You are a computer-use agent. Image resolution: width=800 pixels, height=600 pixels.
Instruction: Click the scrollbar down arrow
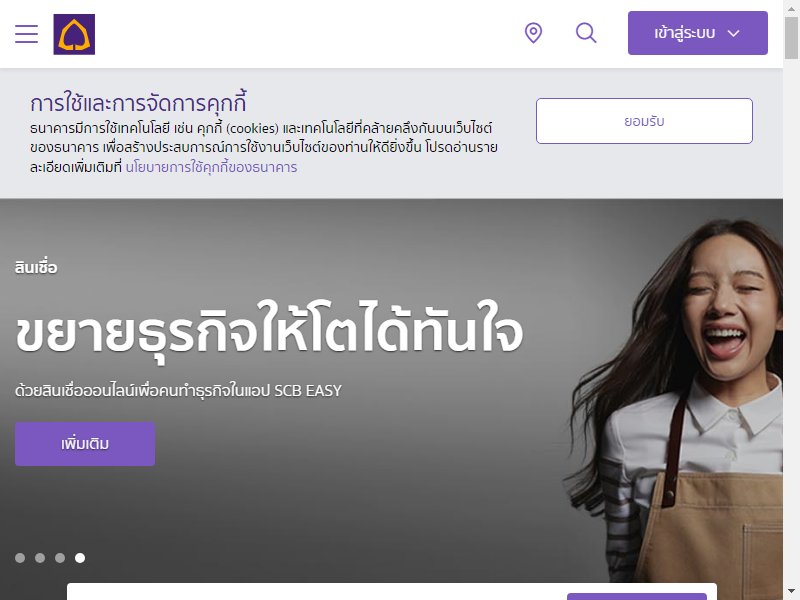tap(791, 593)
